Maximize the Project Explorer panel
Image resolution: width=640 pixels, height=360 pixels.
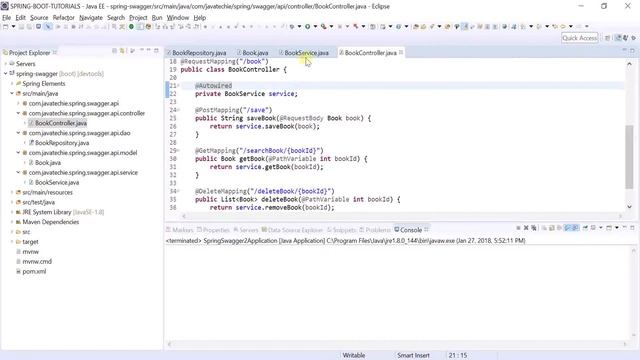(156, 51)
